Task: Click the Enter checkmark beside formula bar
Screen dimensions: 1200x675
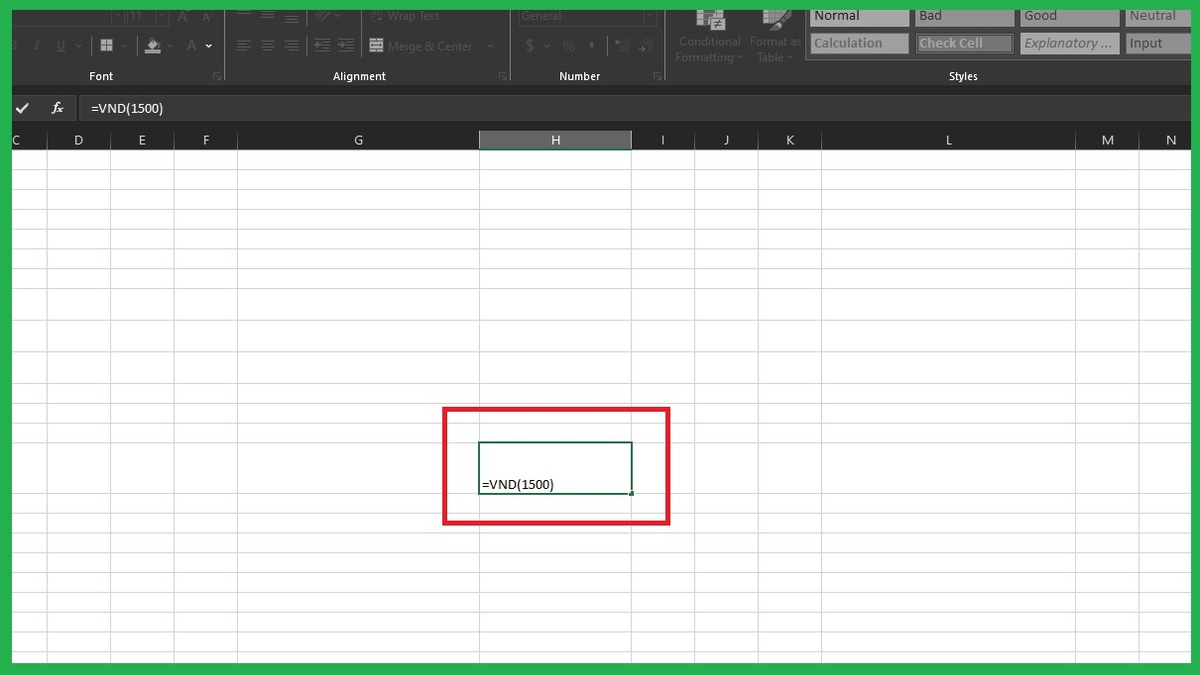Action: click(x=22, y=107)
